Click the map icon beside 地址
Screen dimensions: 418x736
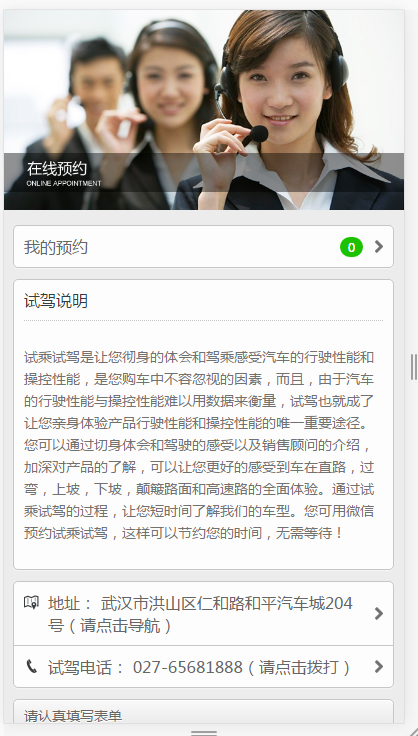(x=31, y=602)
